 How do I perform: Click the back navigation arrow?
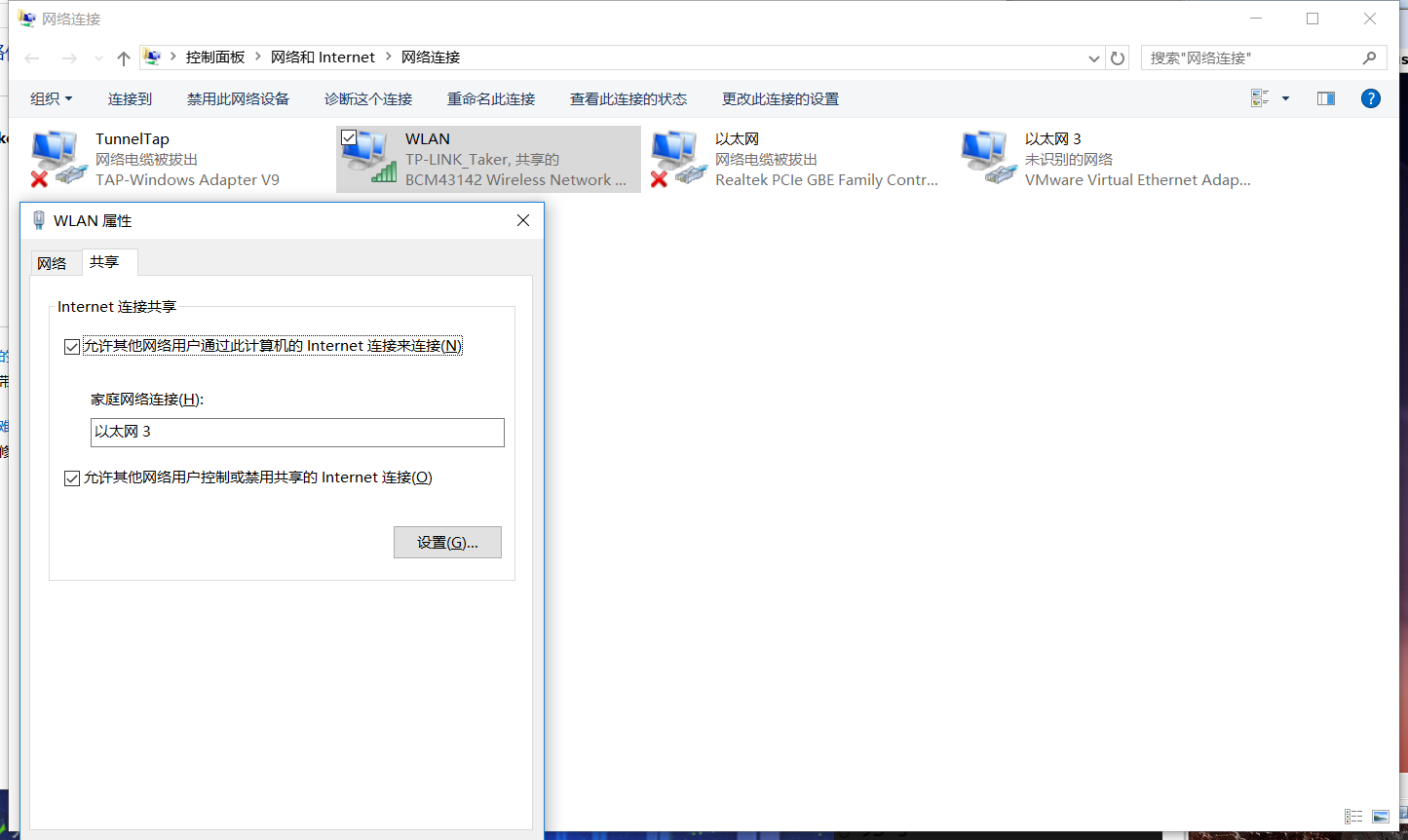tap(32, 58)
